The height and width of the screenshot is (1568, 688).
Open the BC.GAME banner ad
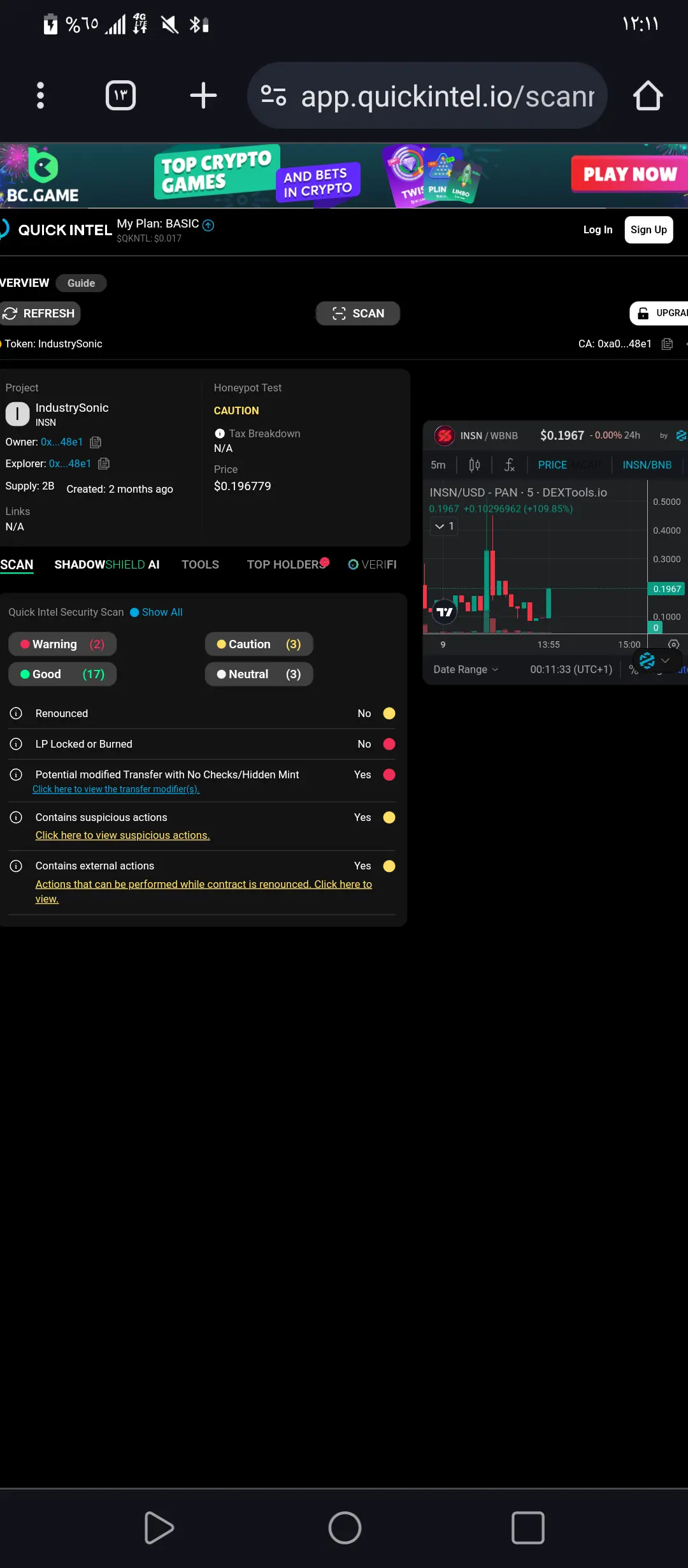pyautogui.click(x=344, y=175)
